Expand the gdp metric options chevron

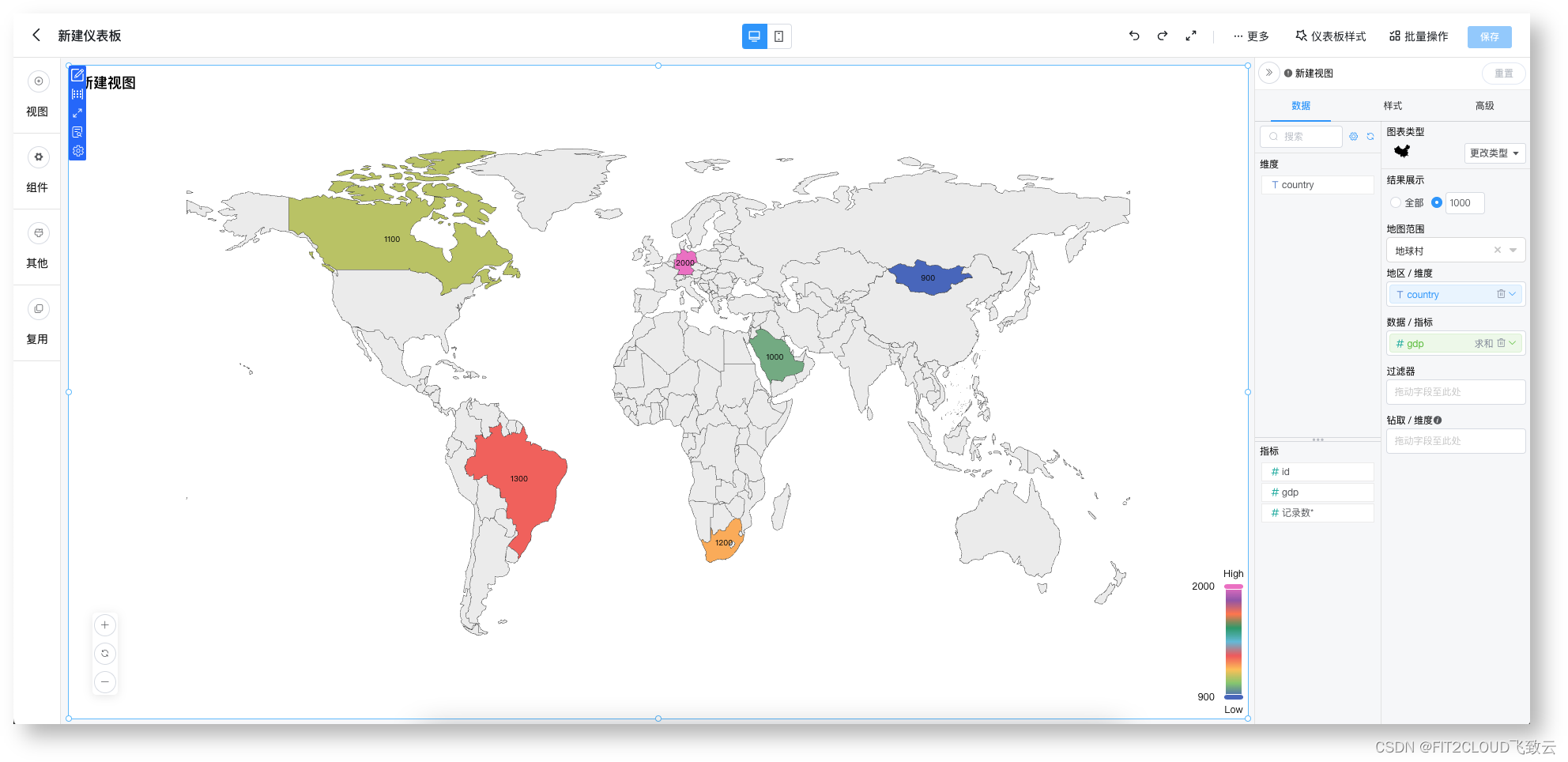1513,343
